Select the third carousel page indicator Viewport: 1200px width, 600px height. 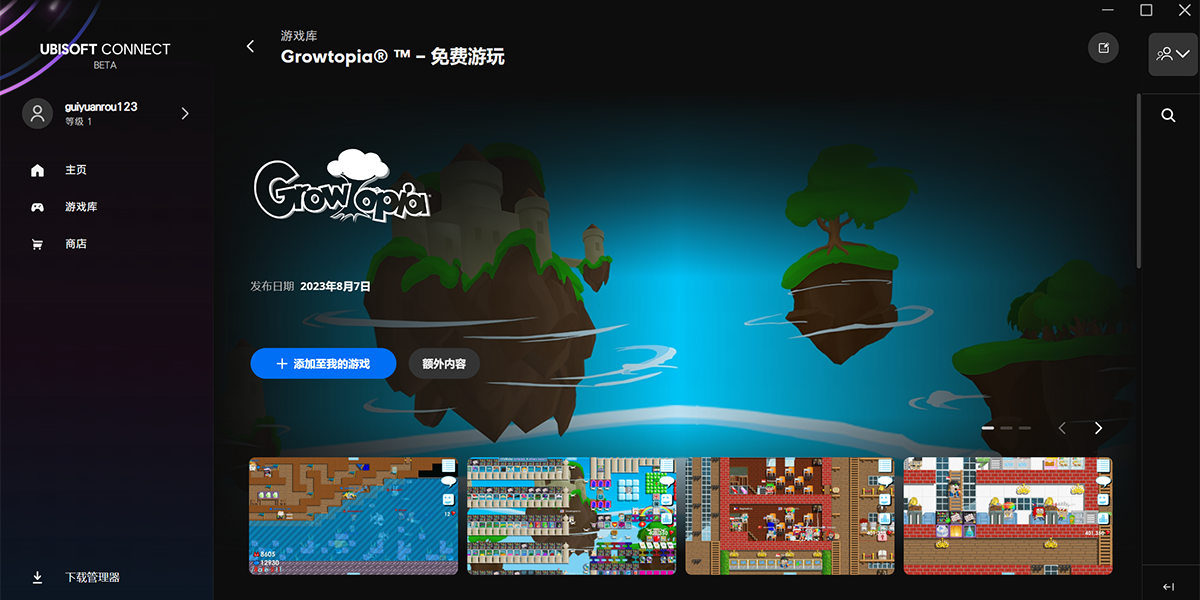click(1024, 428)
